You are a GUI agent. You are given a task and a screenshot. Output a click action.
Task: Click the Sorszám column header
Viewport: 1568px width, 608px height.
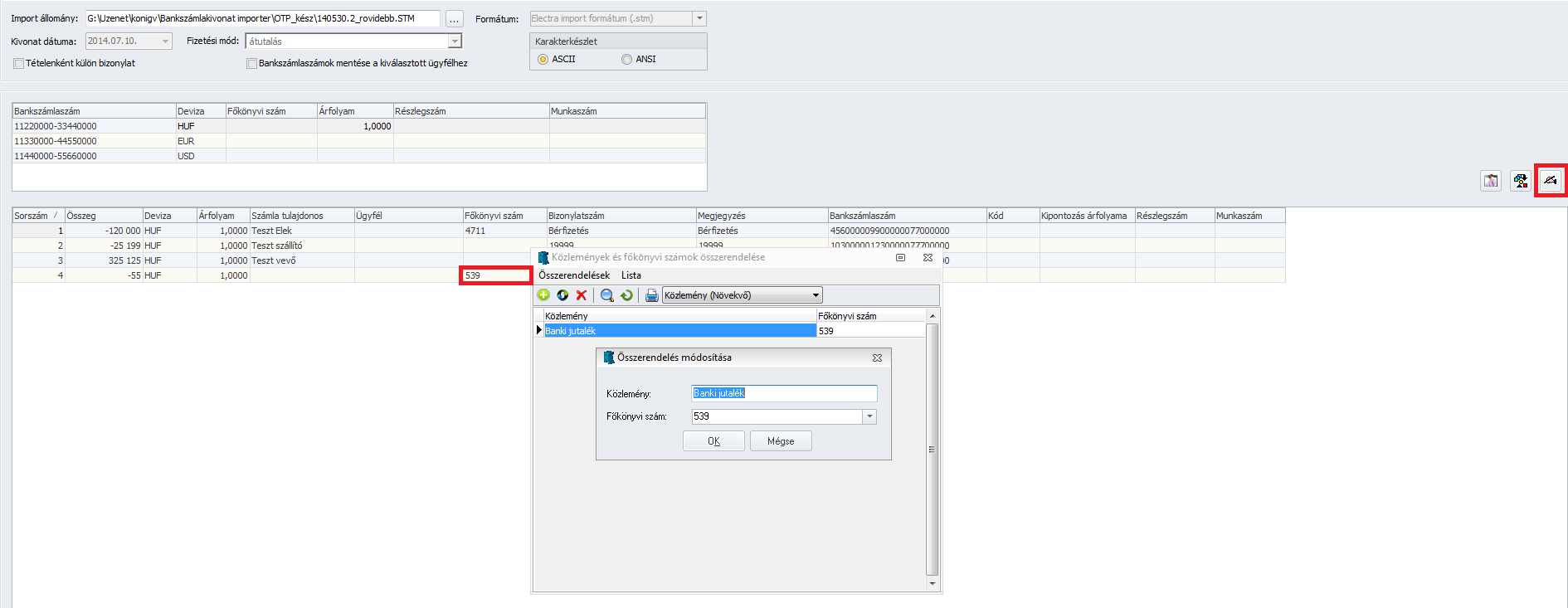tap(38, 216)
